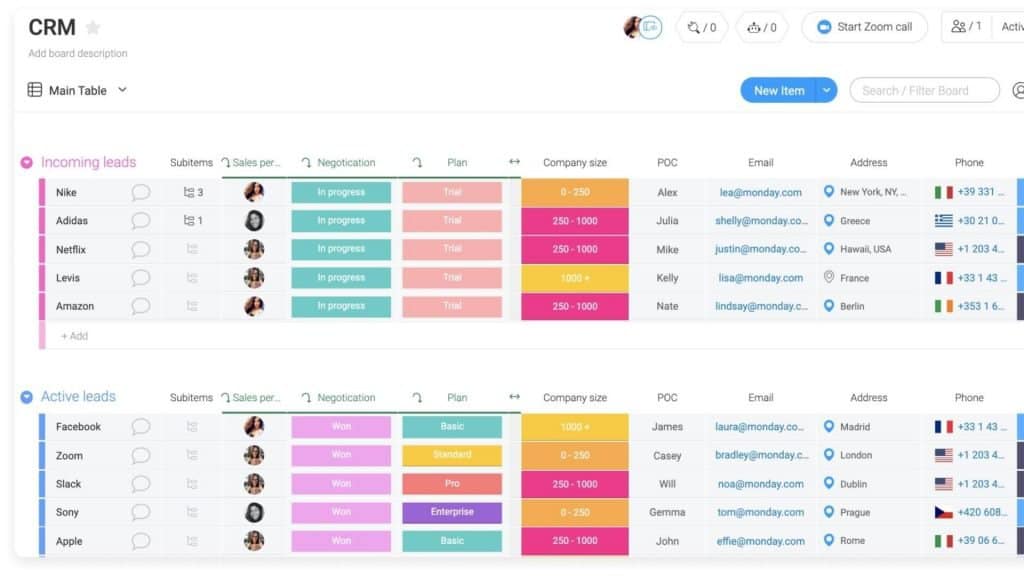Open board members people icon

(x=959, y=27)
